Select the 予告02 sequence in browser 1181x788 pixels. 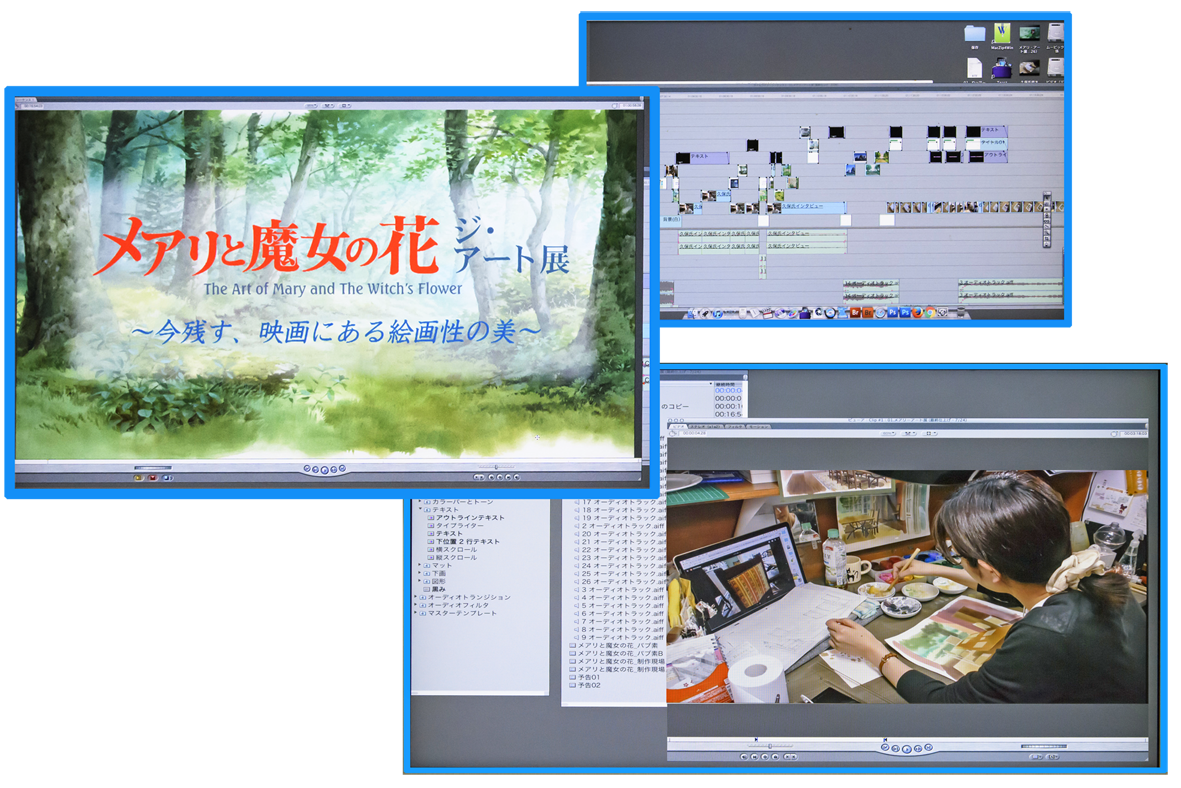[x=585, y=686]
